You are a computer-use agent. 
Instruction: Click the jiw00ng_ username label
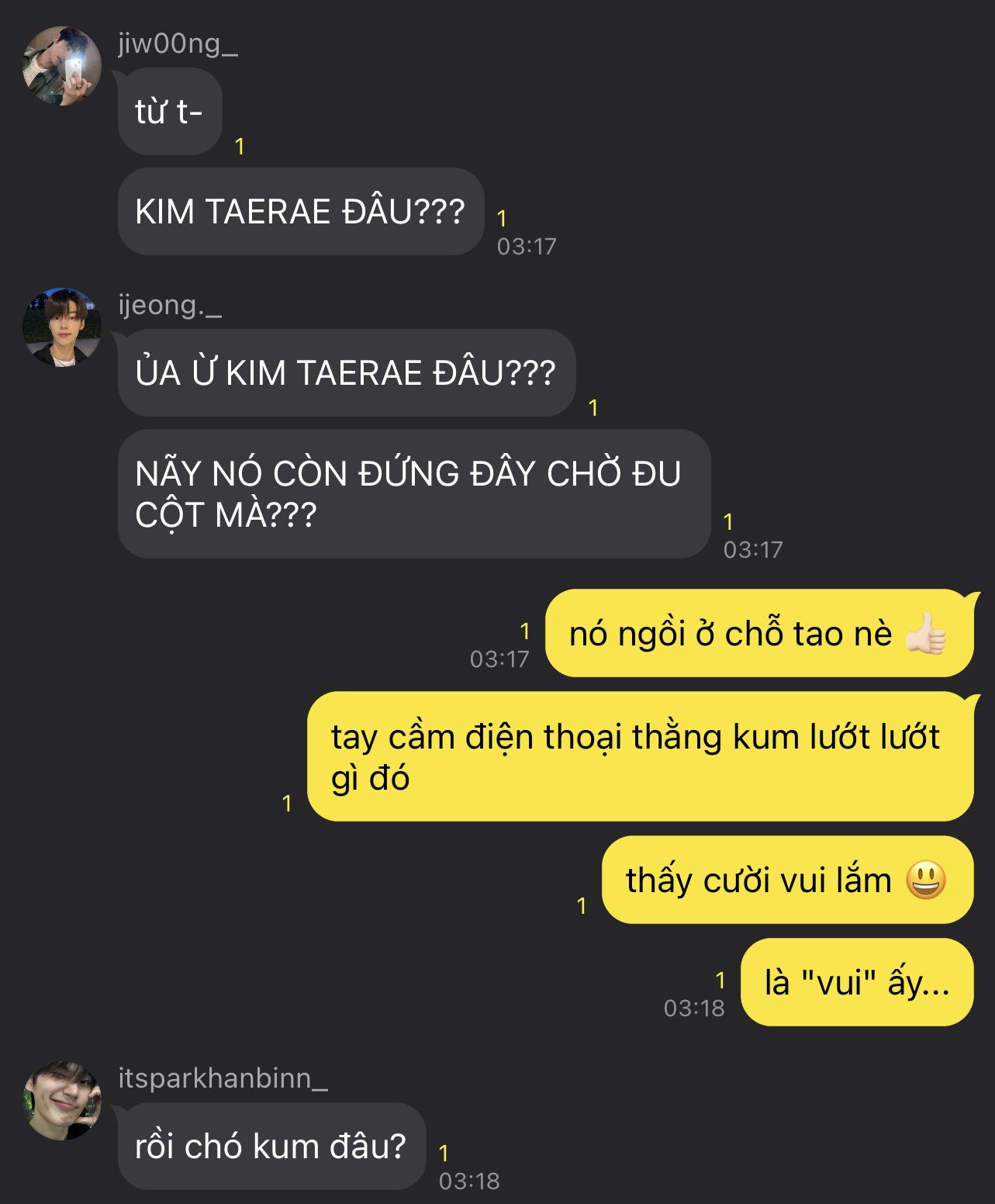178,44
